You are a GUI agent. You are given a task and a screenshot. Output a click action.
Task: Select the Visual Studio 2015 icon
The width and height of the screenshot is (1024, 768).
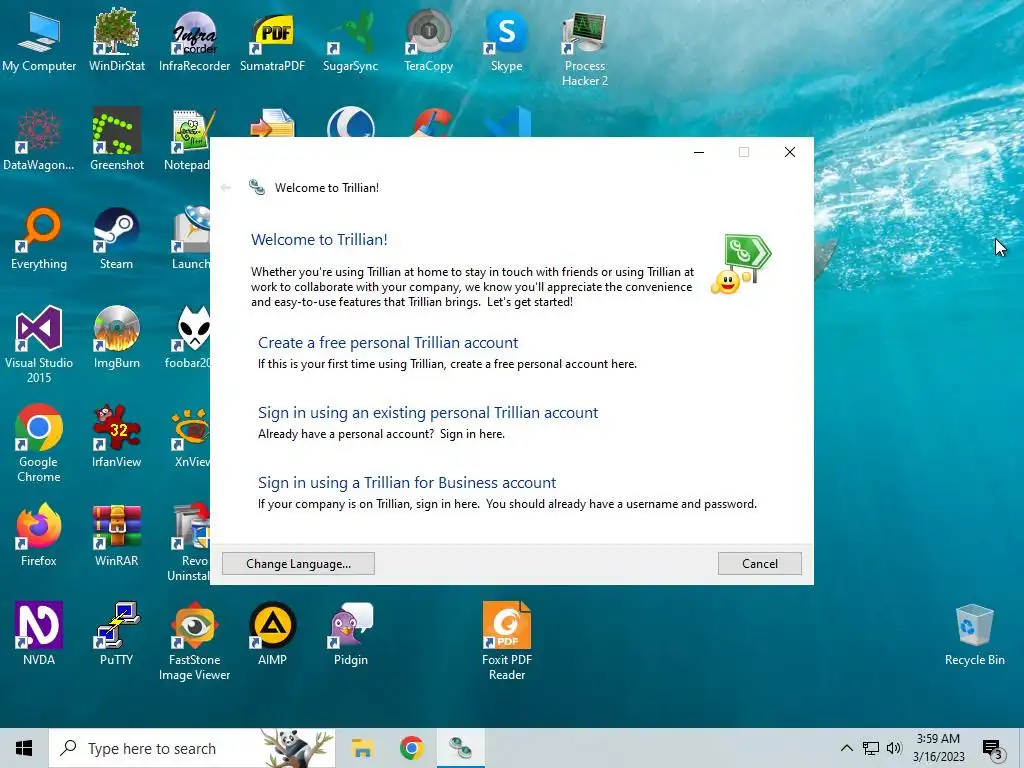pos(39,345)
